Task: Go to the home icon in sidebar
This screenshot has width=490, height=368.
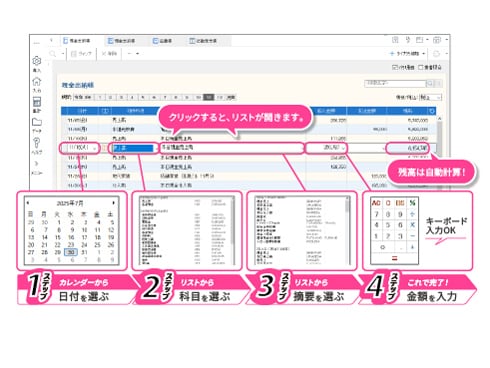Action: tap(37, 81)
